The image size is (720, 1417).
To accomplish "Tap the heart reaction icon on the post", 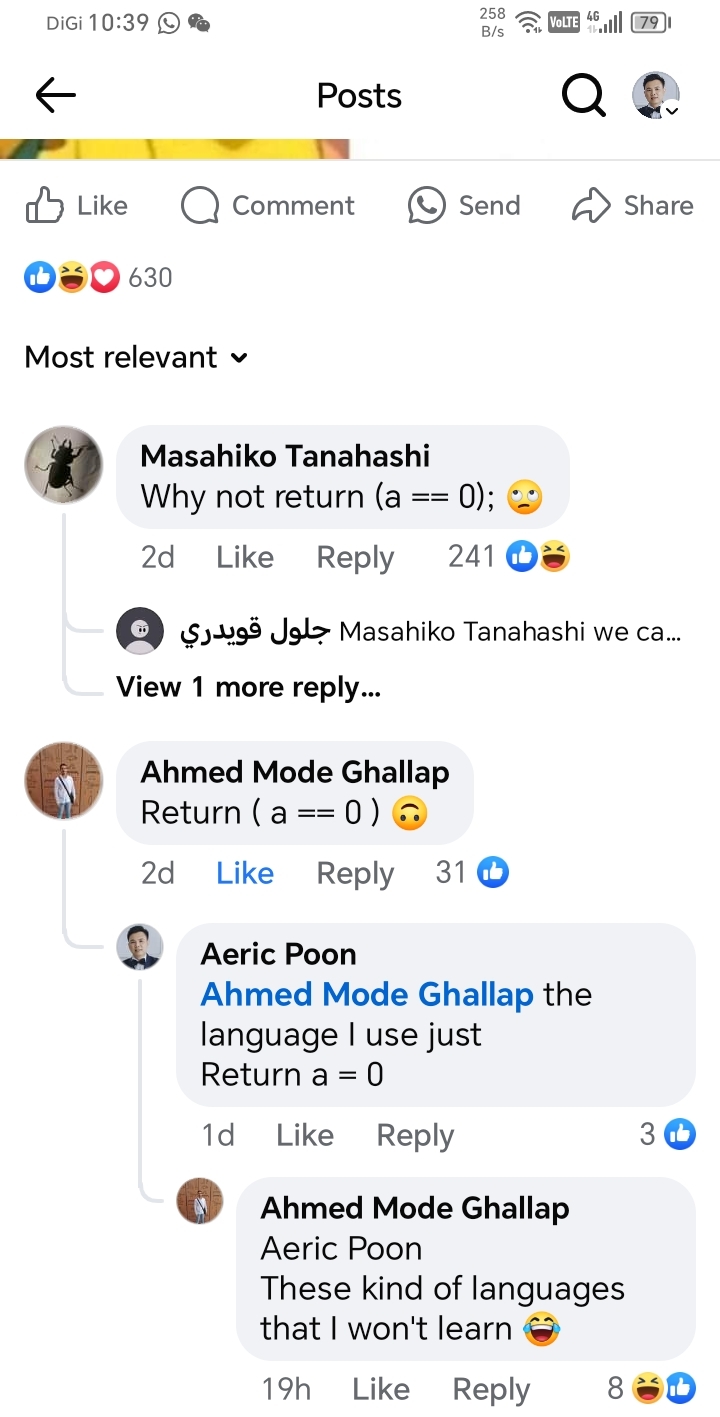I will 105,277.
